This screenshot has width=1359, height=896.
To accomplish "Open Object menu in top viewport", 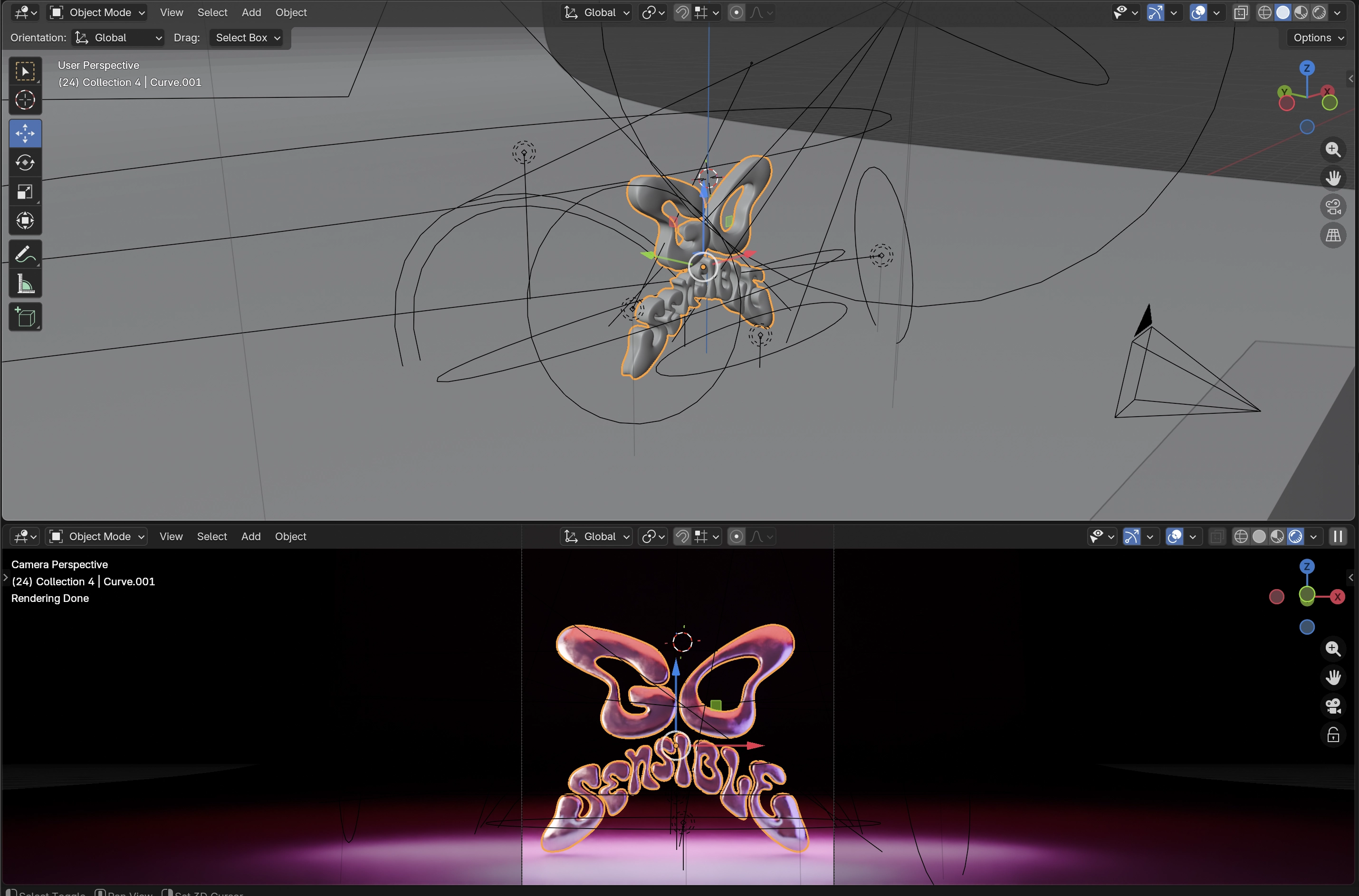I will tap(291, 12).
